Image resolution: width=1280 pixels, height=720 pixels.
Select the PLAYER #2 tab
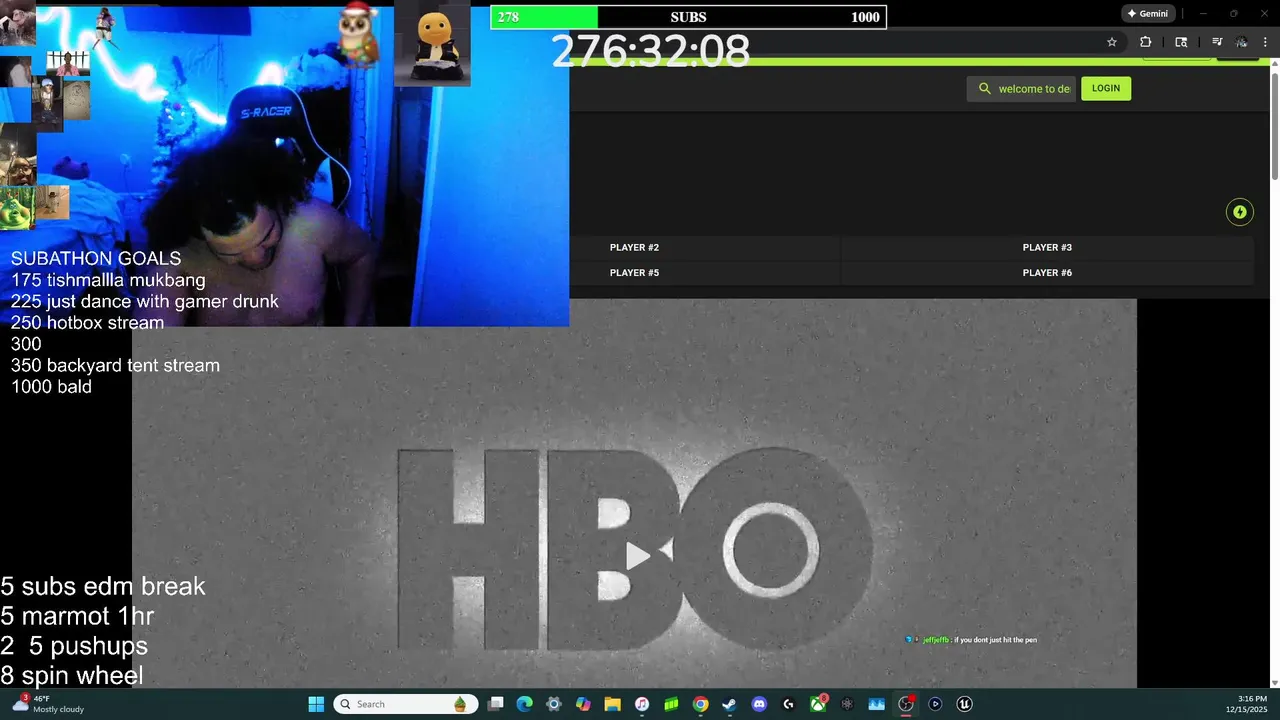(x=634, y=247)
